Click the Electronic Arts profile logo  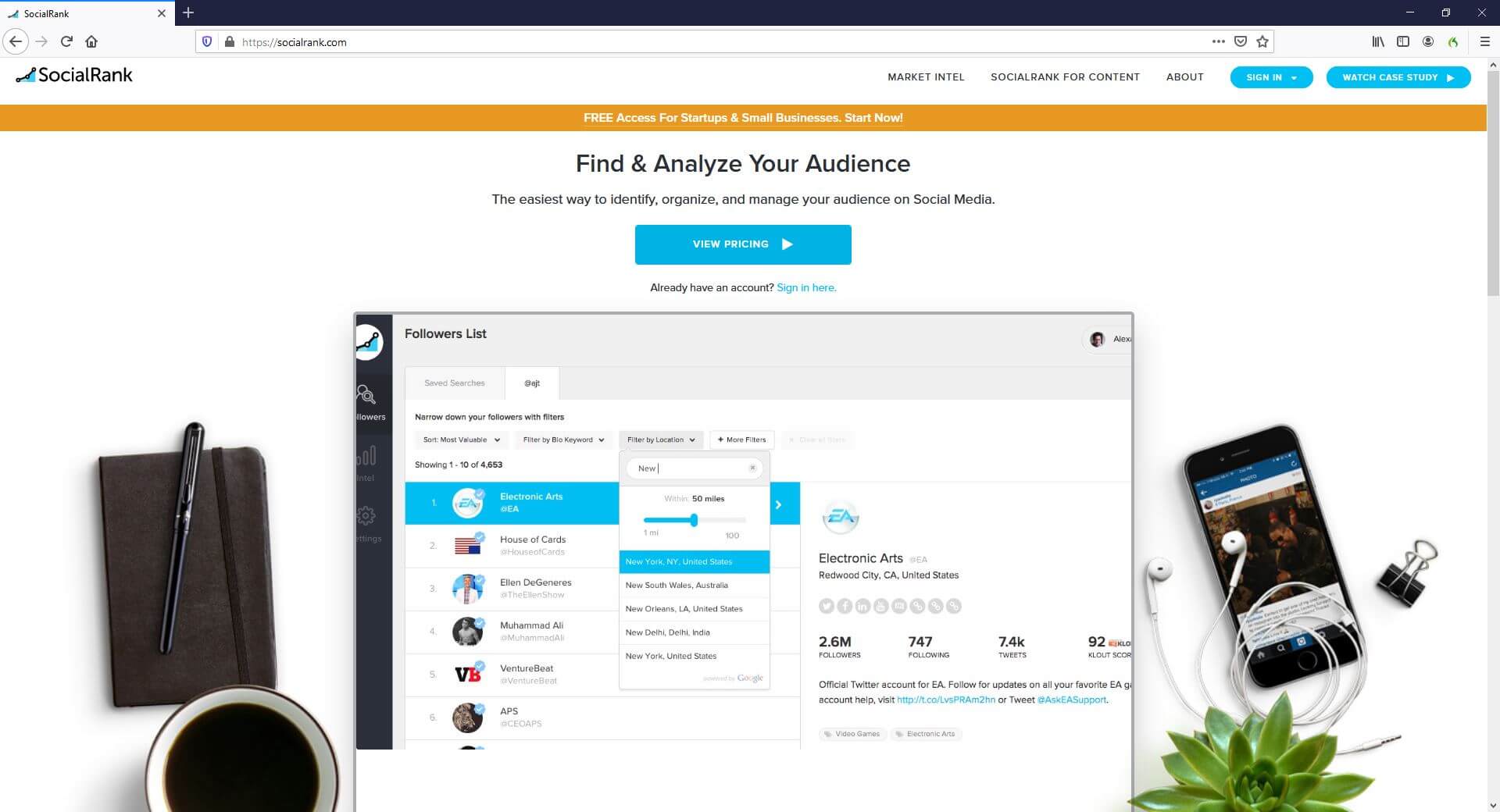pyautogui.click(x=841, y=517)
